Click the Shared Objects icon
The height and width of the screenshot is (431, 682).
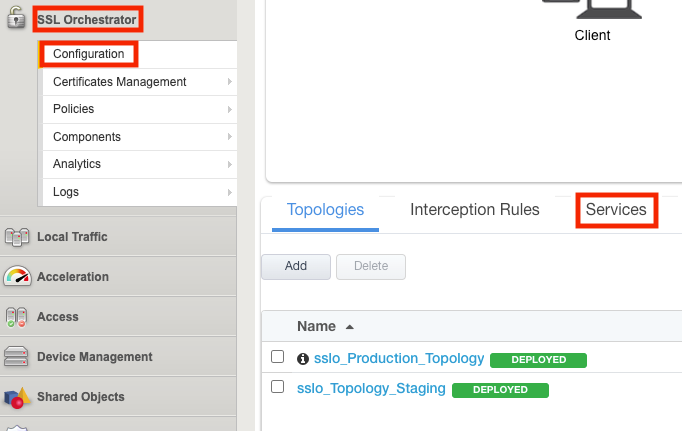(x=17, y=398)
